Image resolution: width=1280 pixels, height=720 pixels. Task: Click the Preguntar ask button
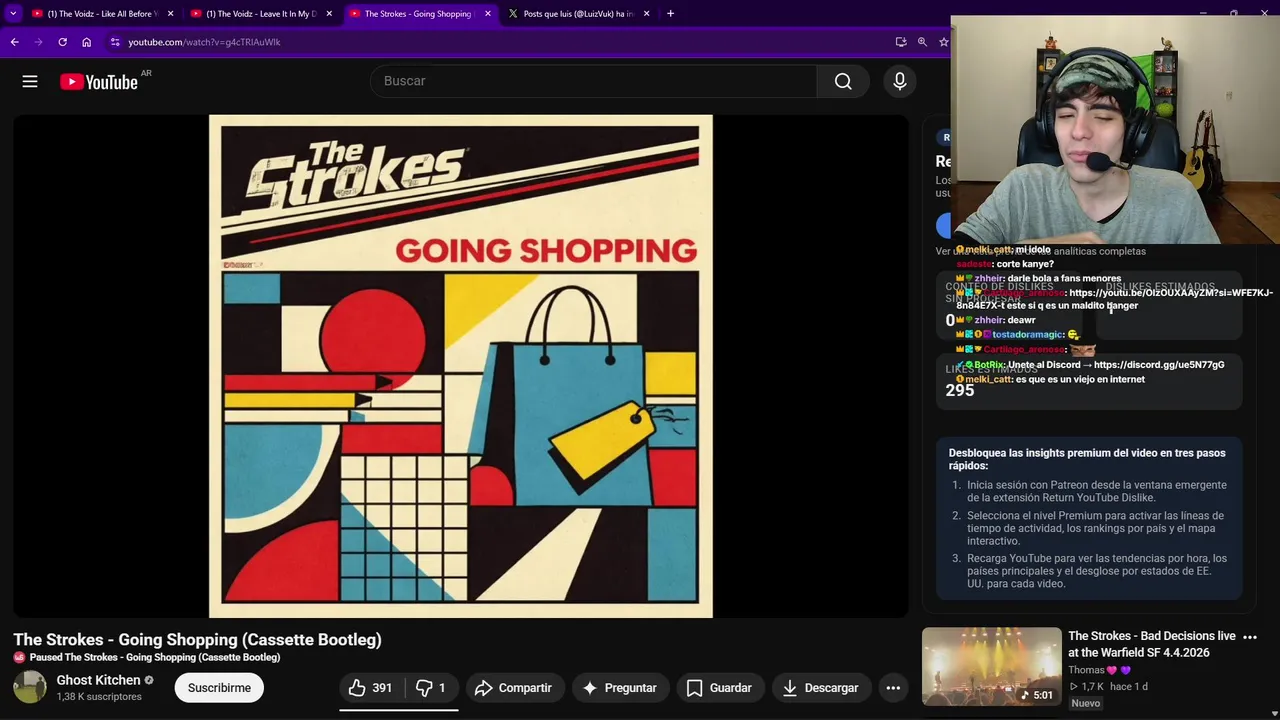point(620,688)
